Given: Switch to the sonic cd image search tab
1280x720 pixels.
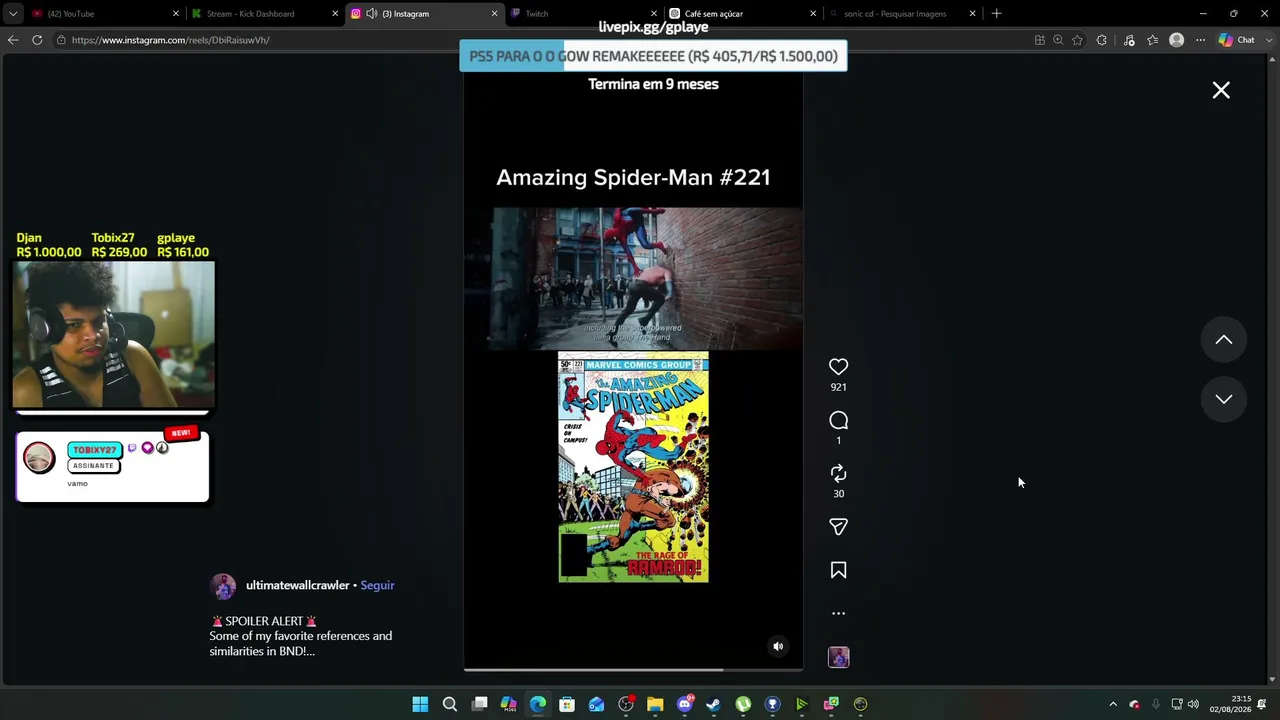Looking at the screenshot, I should (x=901, y=14).
